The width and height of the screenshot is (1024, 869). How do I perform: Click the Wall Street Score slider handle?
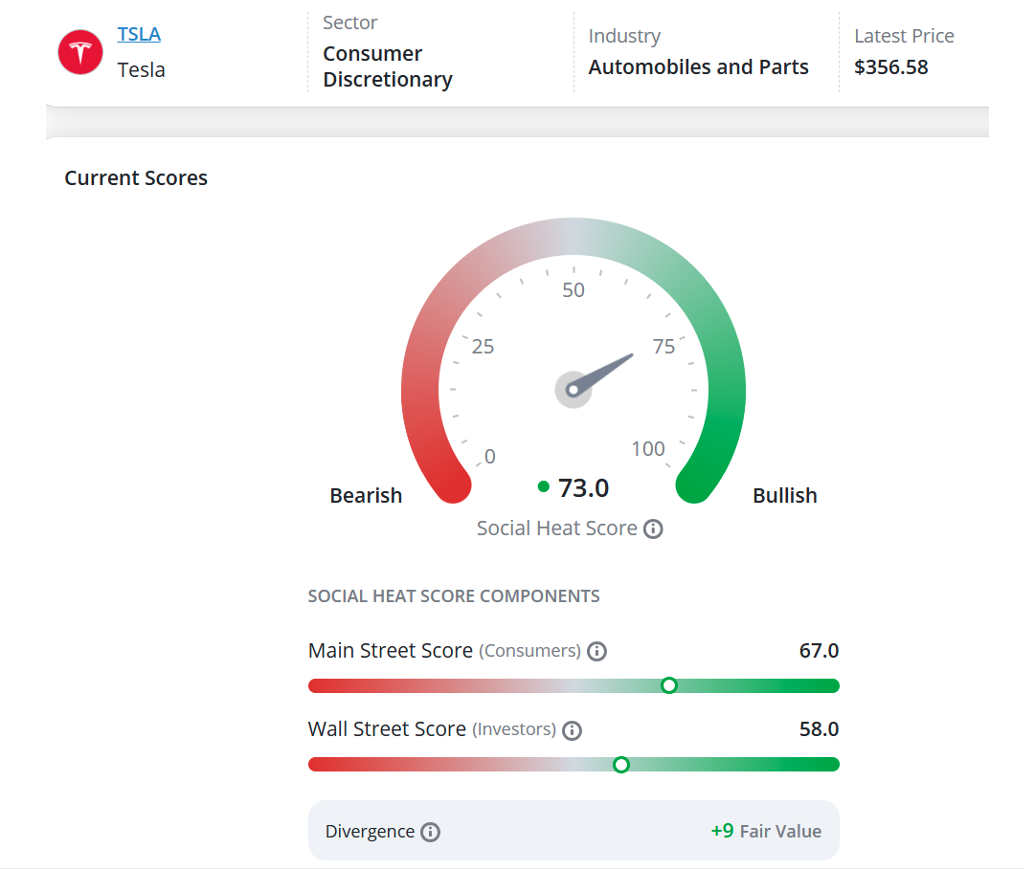pos(621,765)
